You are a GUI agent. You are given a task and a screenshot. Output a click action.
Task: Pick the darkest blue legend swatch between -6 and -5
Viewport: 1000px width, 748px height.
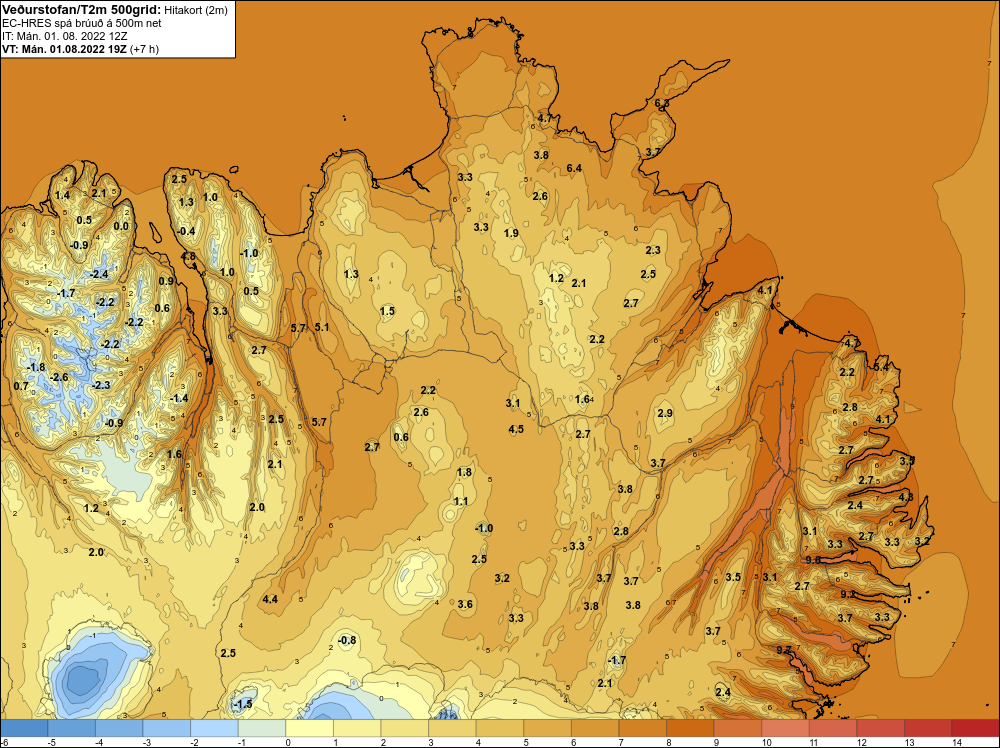tap(24, 728)
